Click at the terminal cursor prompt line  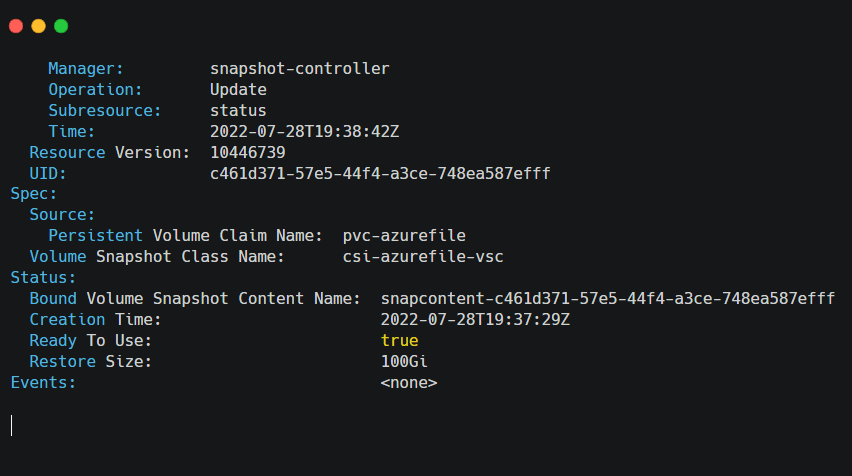(x=11, y=425)
